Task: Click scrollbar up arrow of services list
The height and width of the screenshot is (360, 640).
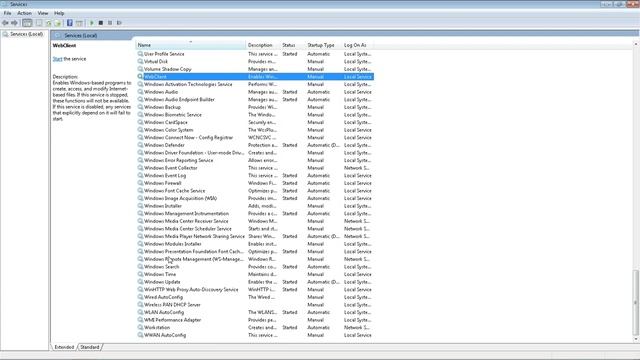Action: pos(636,44)
